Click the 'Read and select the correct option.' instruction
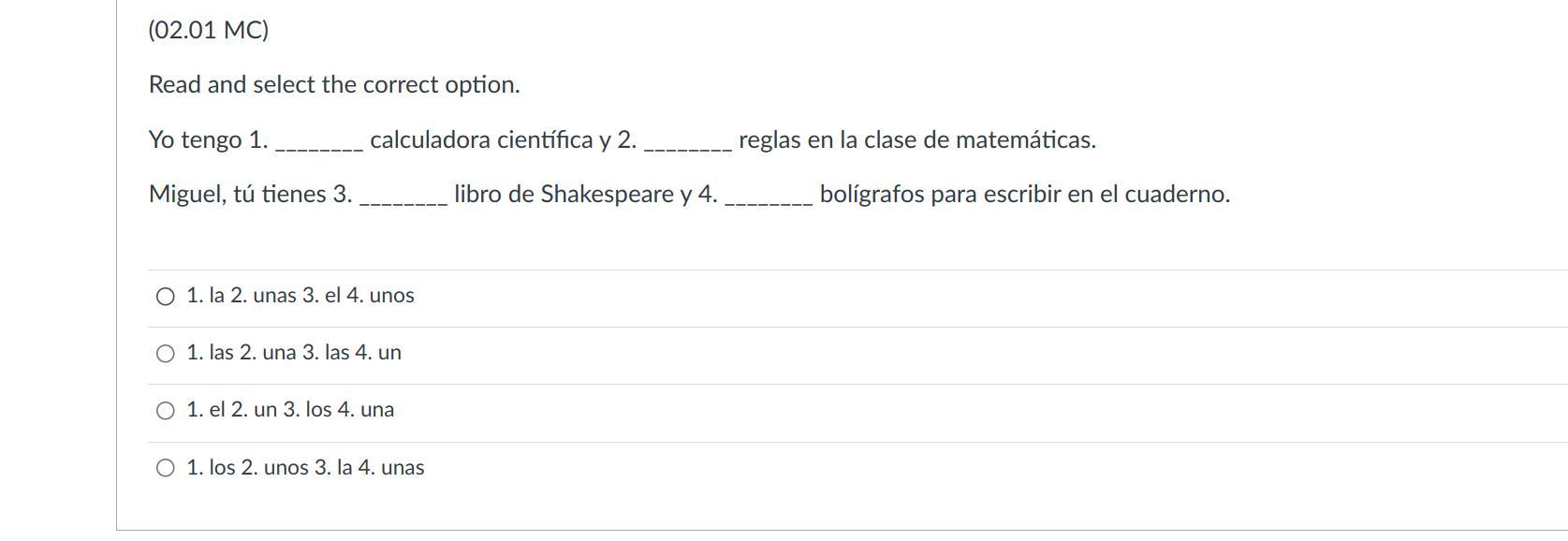The image size is (1568, 541). click(334, 85)
